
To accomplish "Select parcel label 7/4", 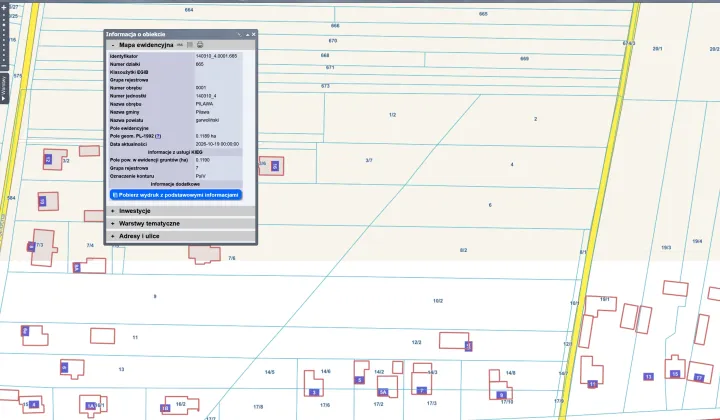I will point(90,246).
